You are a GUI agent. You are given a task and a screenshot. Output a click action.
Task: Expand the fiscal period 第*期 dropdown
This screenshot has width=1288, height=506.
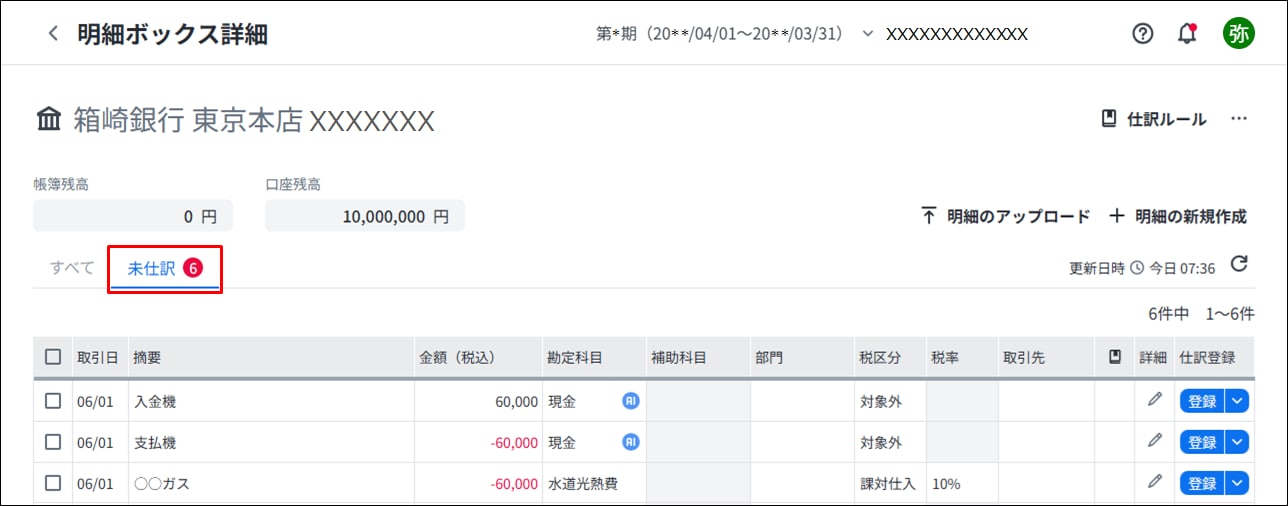[867, 33]
